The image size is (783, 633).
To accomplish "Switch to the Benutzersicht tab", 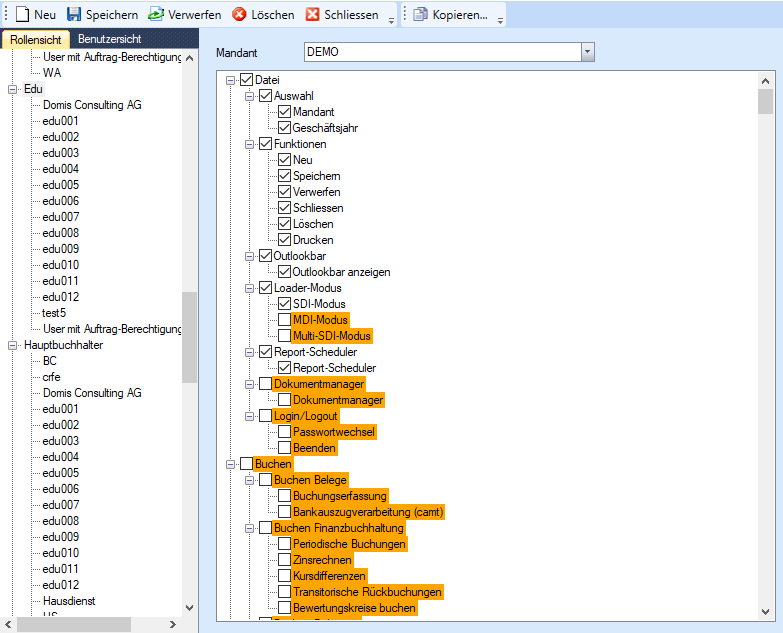I will point(110,39).
